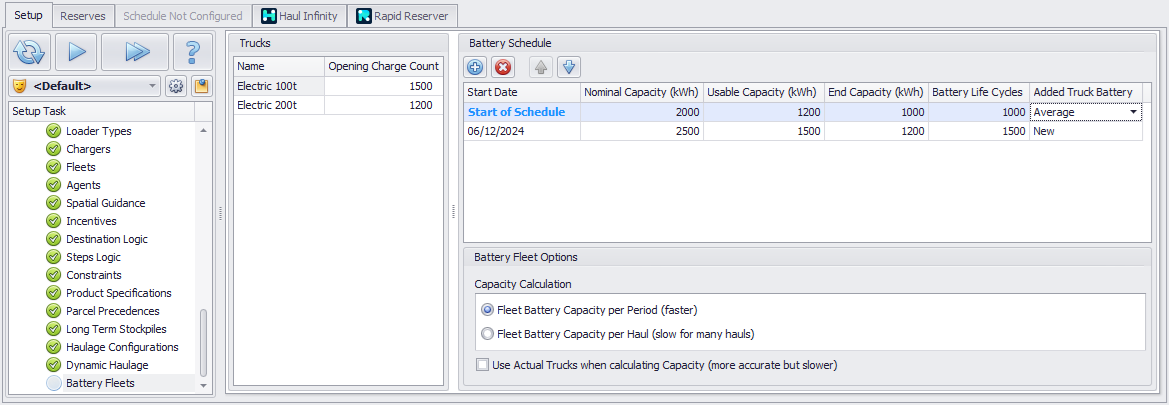Click the refresh arrows button

[x=29, y=50]
